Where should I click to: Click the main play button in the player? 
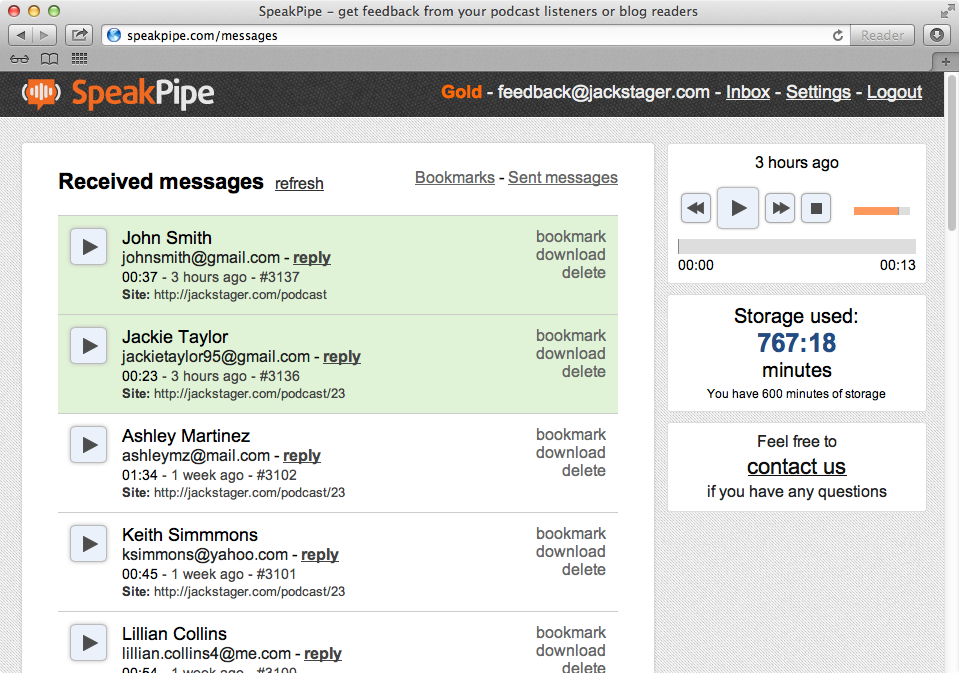tap(738, 208)
